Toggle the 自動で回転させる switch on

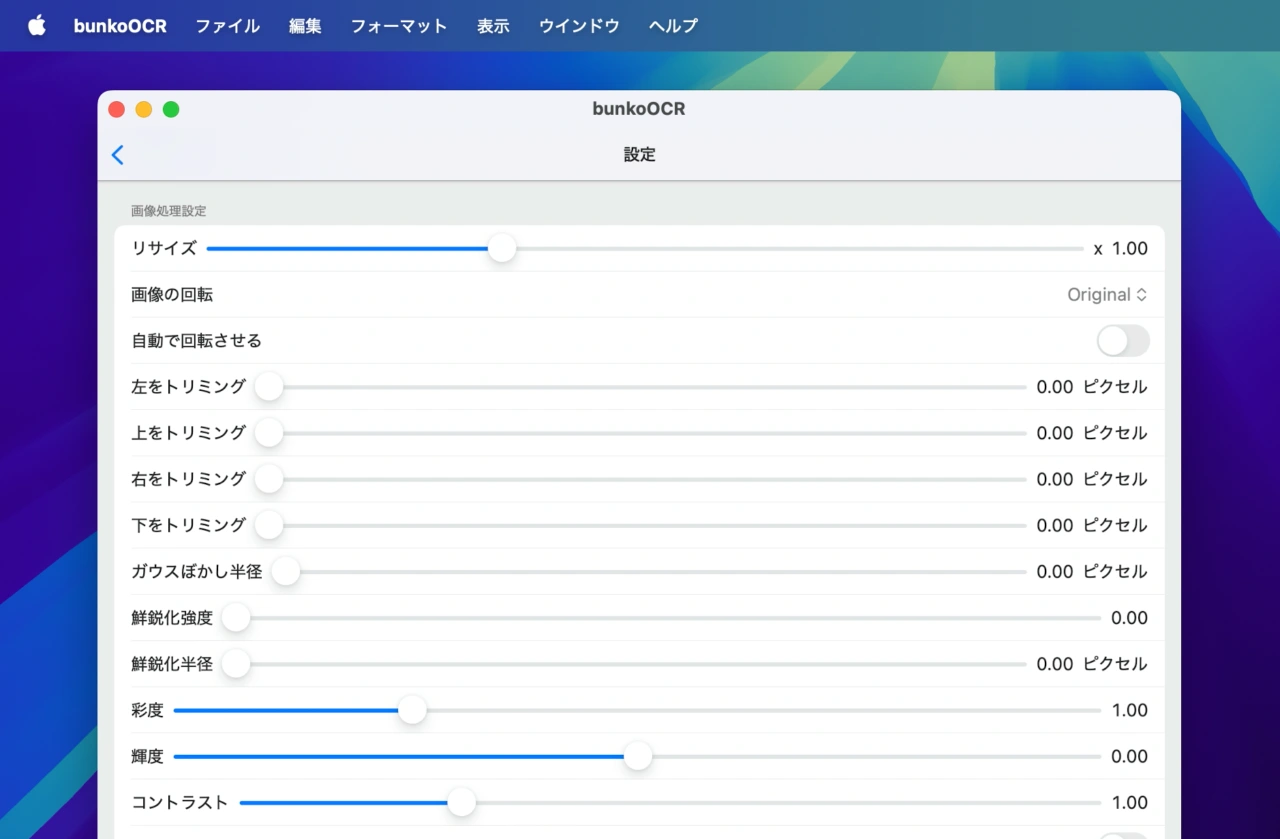click(x=1122, y=341)
